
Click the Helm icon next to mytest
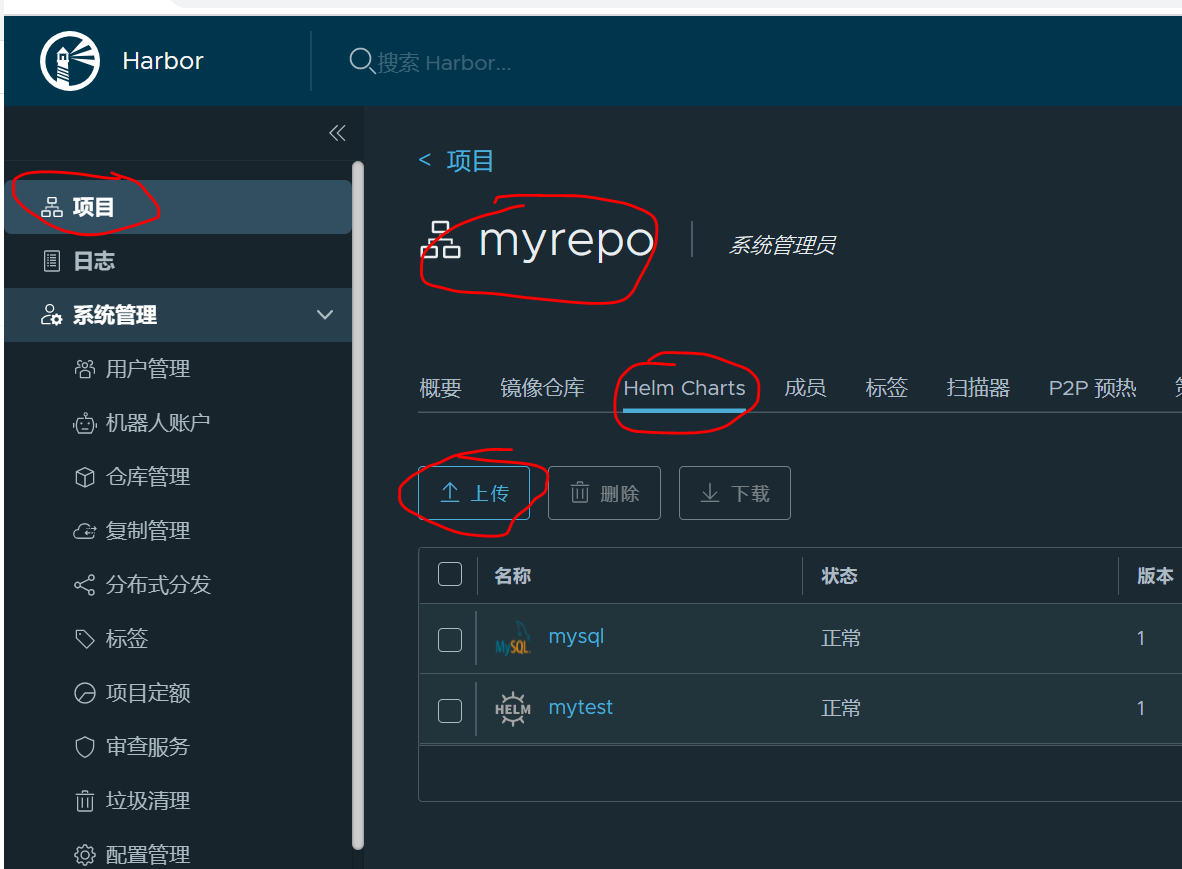coord(513,707)
